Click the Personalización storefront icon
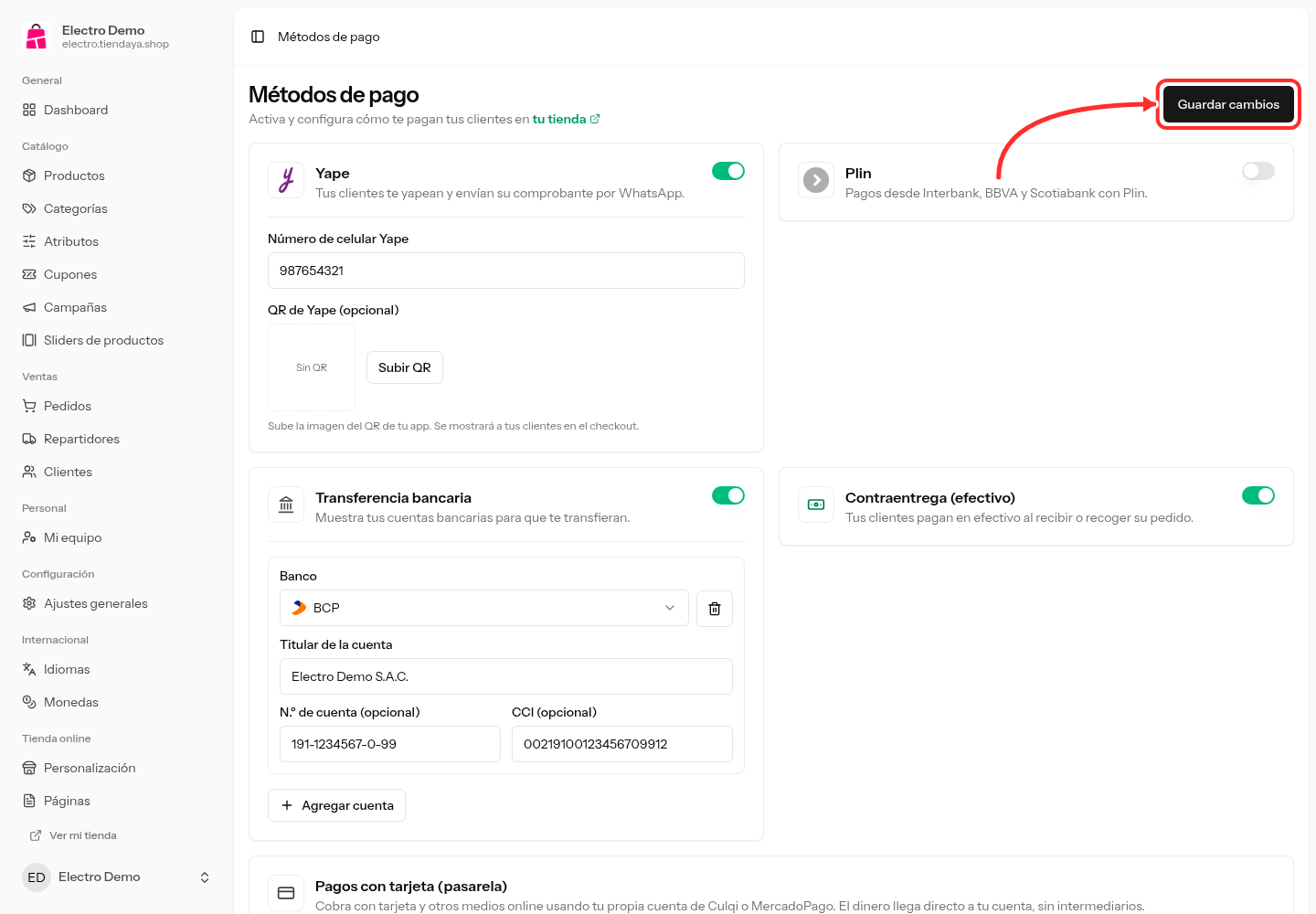Screen dimensions: 1316x914 [29, 768]
